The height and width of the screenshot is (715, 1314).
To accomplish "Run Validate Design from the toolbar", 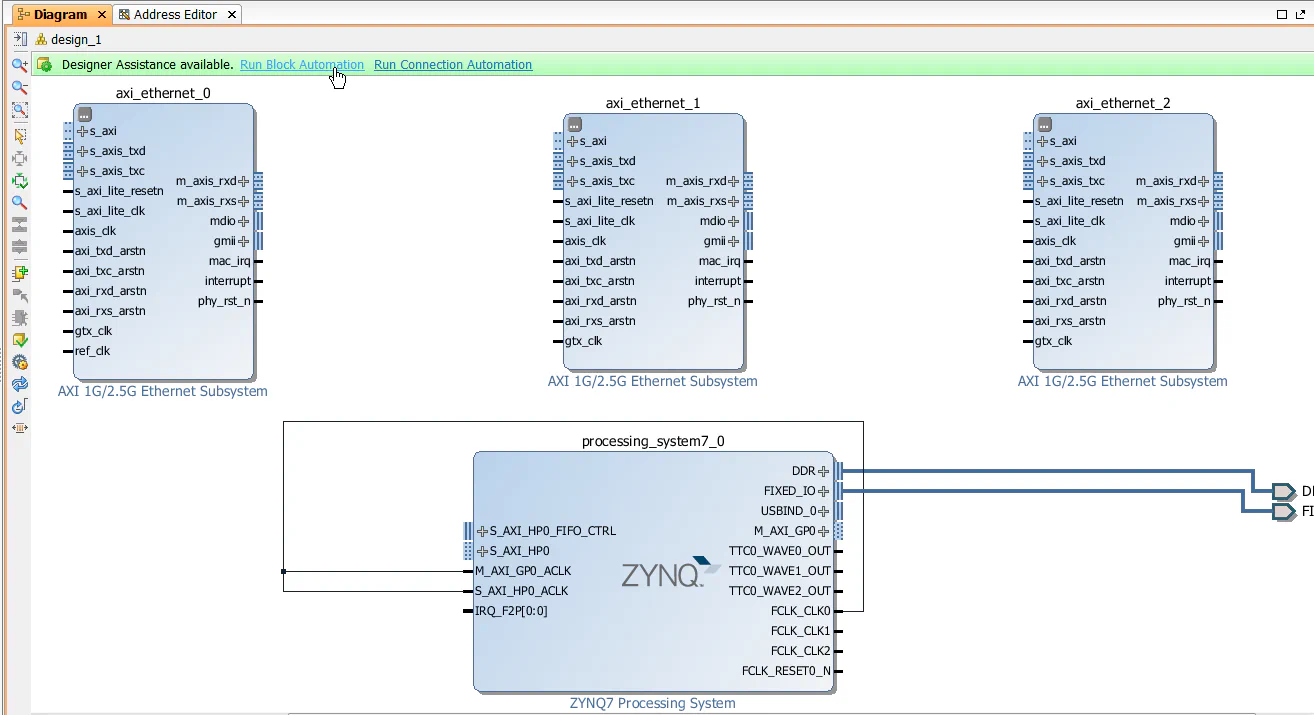I will pyautogui.click(x=19, y=340).
